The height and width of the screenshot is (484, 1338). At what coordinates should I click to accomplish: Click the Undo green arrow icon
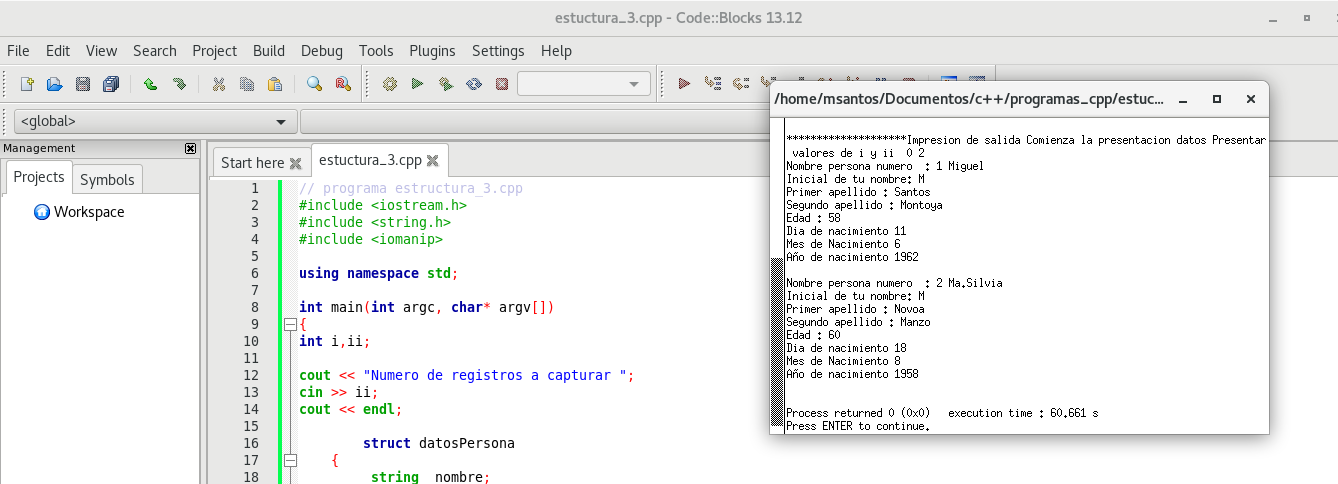(150, 84)
